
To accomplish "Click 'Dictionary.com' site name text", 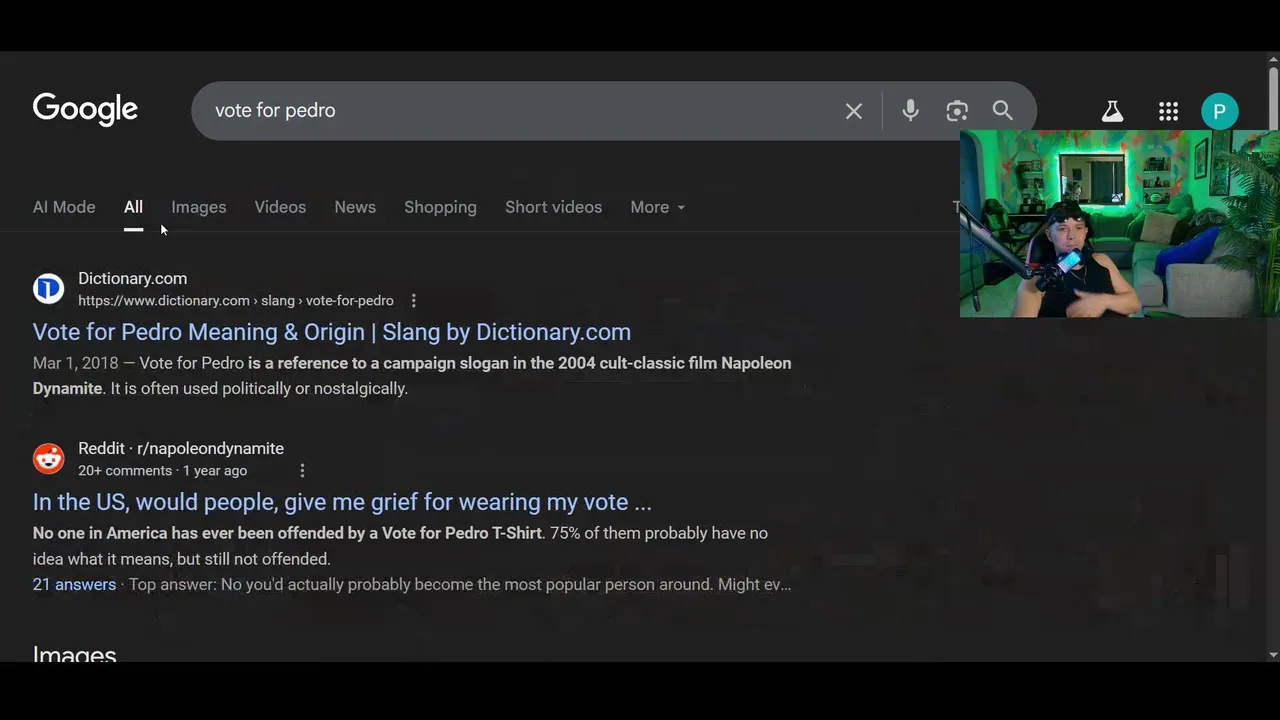I will click(x=133, y=278).
